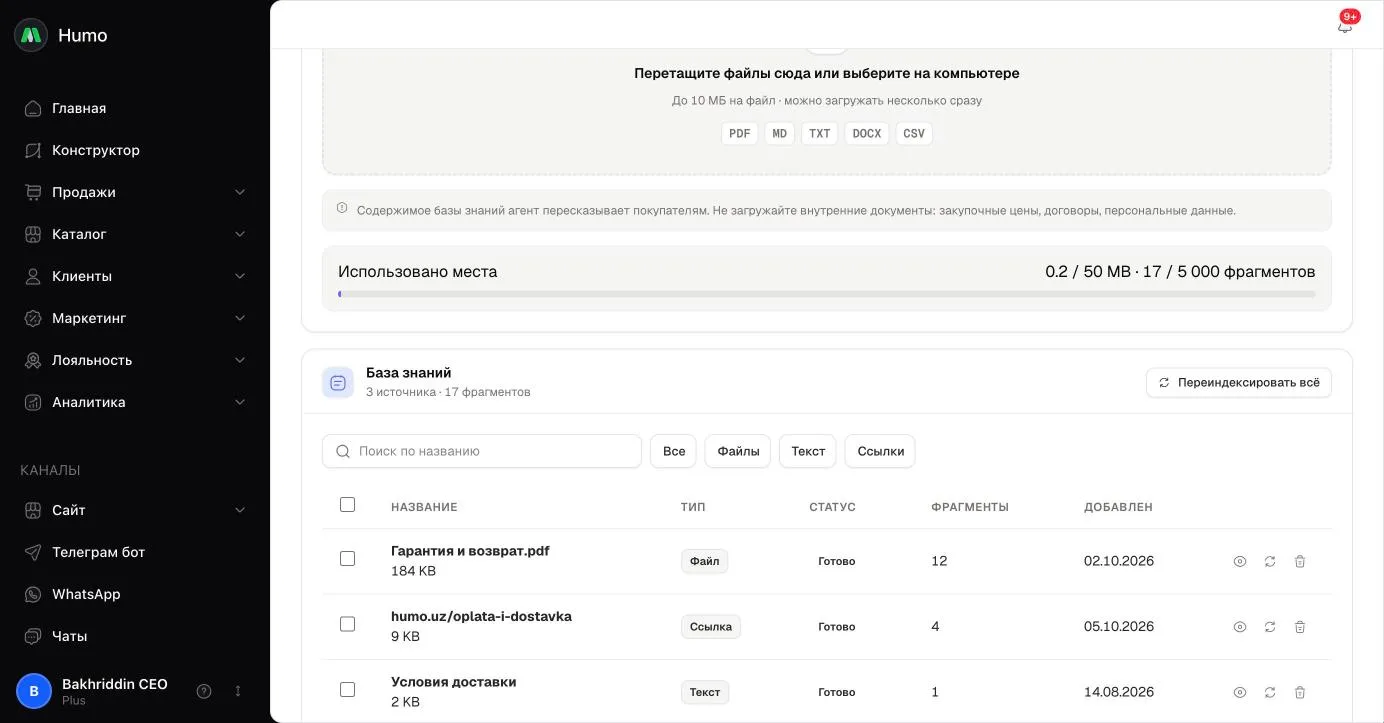Select the Условия доставки row checkbox
Viewport: 1384px width, 723px height.
click(347, 690)
